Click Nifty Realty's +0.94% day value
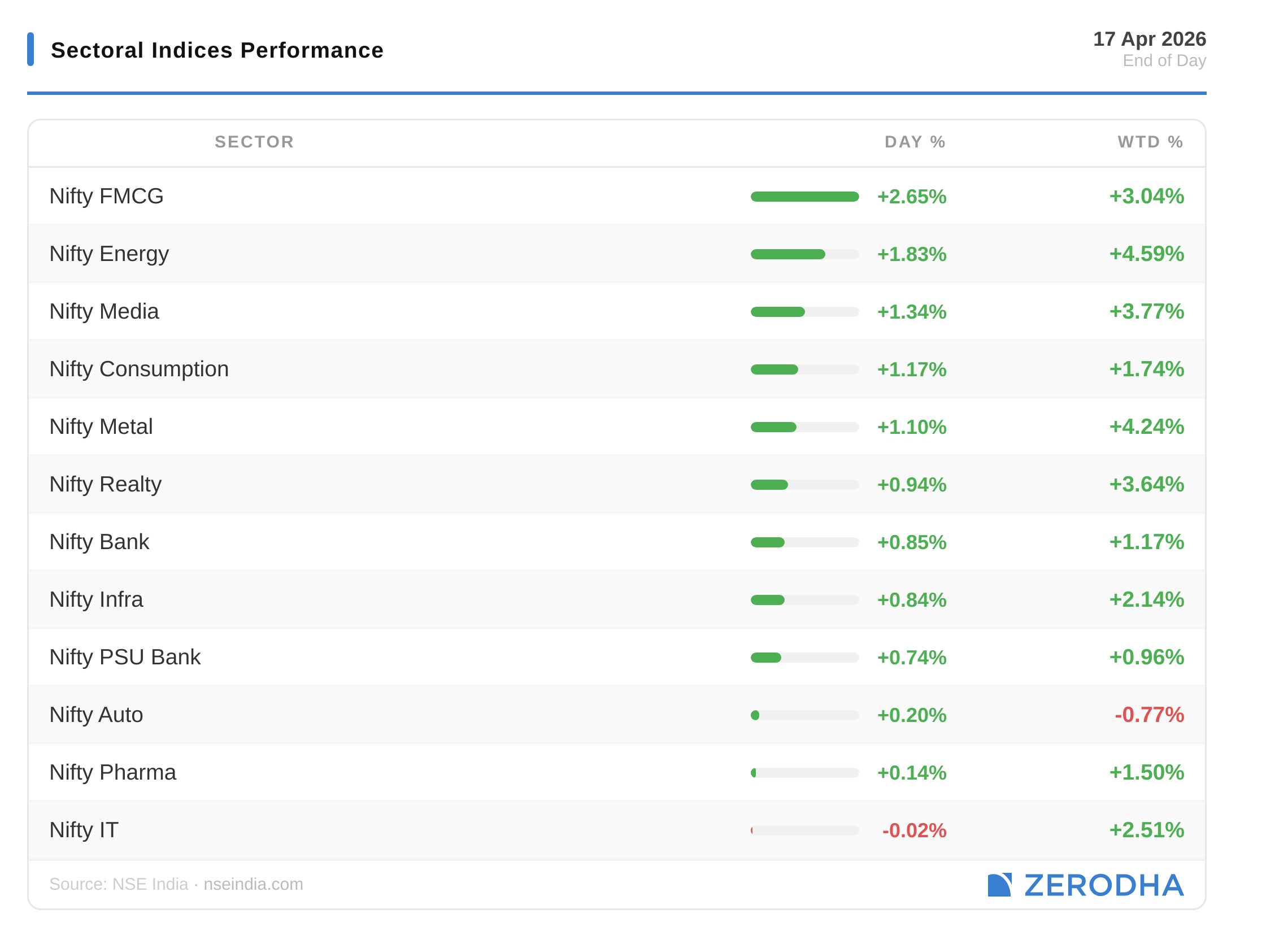This screenshot has height=944, width=1288. tap(911, 485)
